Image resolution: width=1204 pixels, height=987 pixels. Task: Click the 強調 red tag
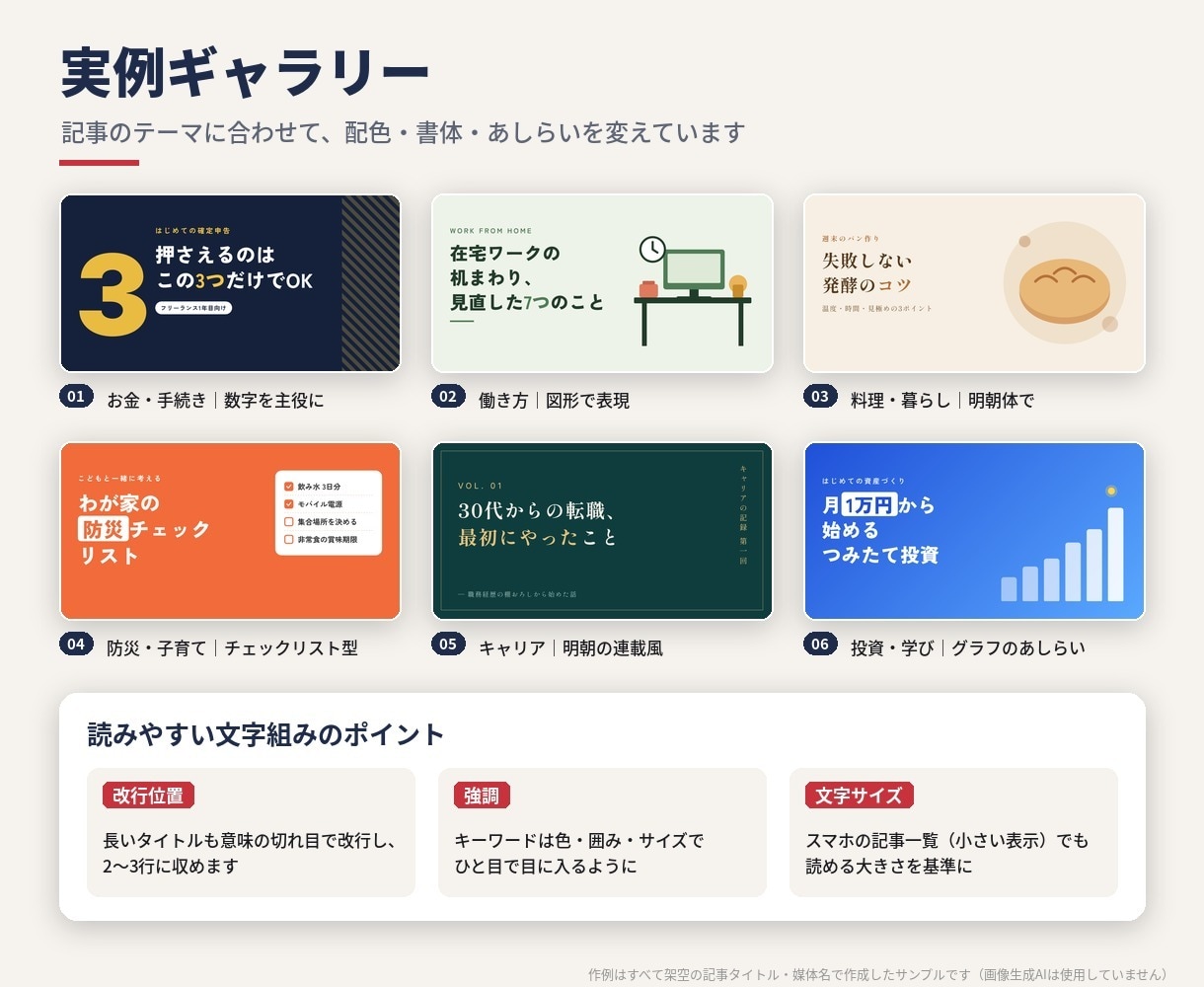482,796
